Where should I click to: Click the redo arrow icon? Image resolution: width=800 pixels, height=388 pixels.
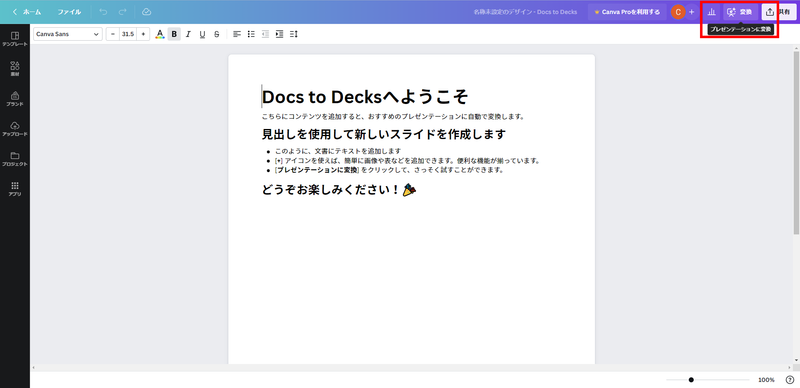122,11
